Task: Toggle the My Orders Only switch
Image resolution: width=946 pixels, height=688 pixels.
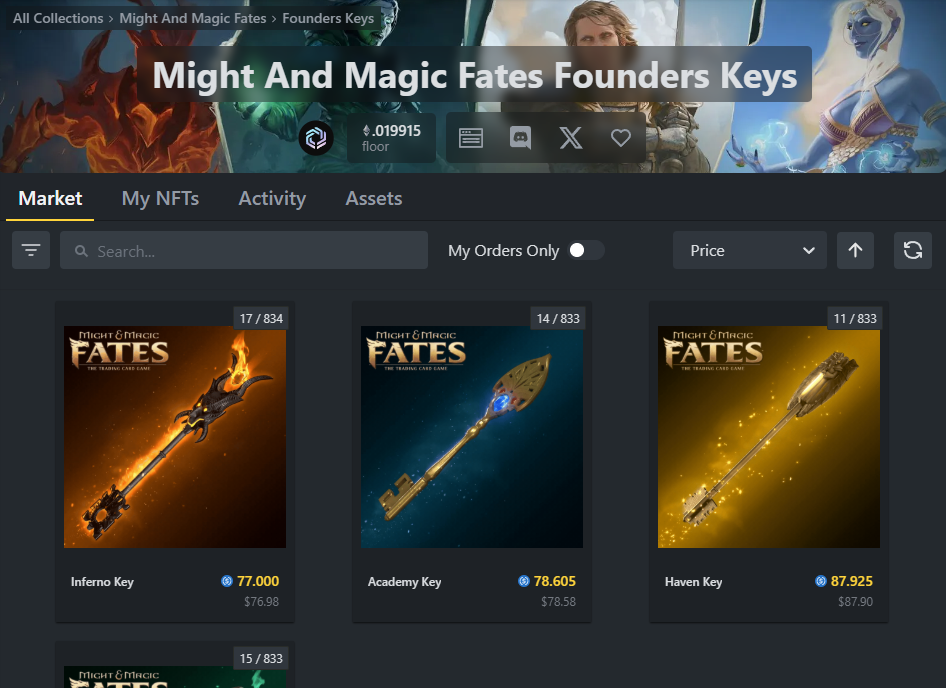Action: pos(586,250)
